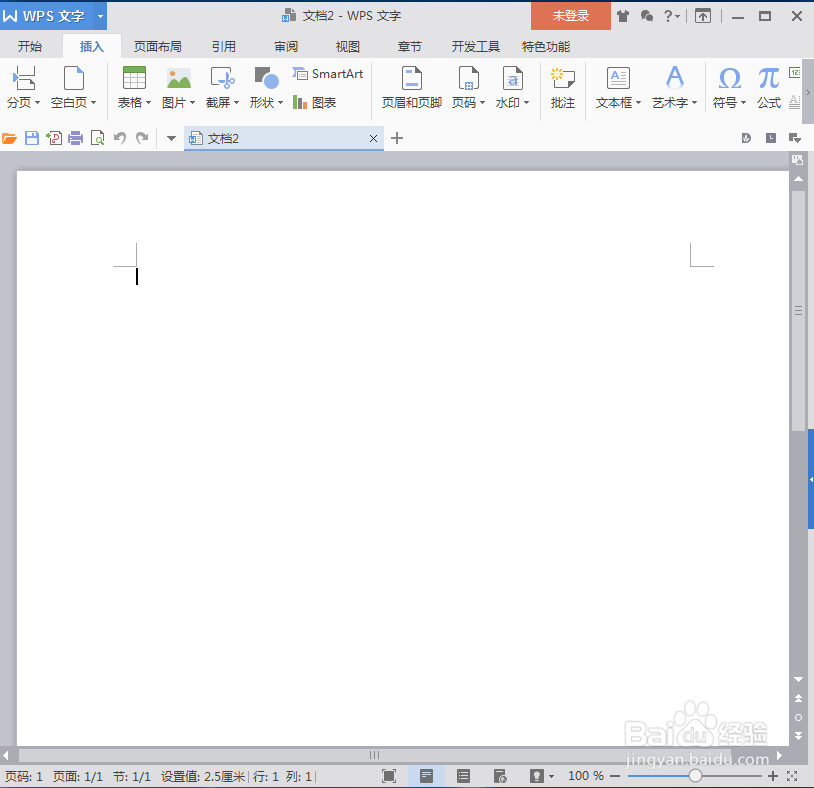The width and height of the screenshot is (814, 788).
Task: Switch to the 视图 tab
Action: click(x=348, y=47)
